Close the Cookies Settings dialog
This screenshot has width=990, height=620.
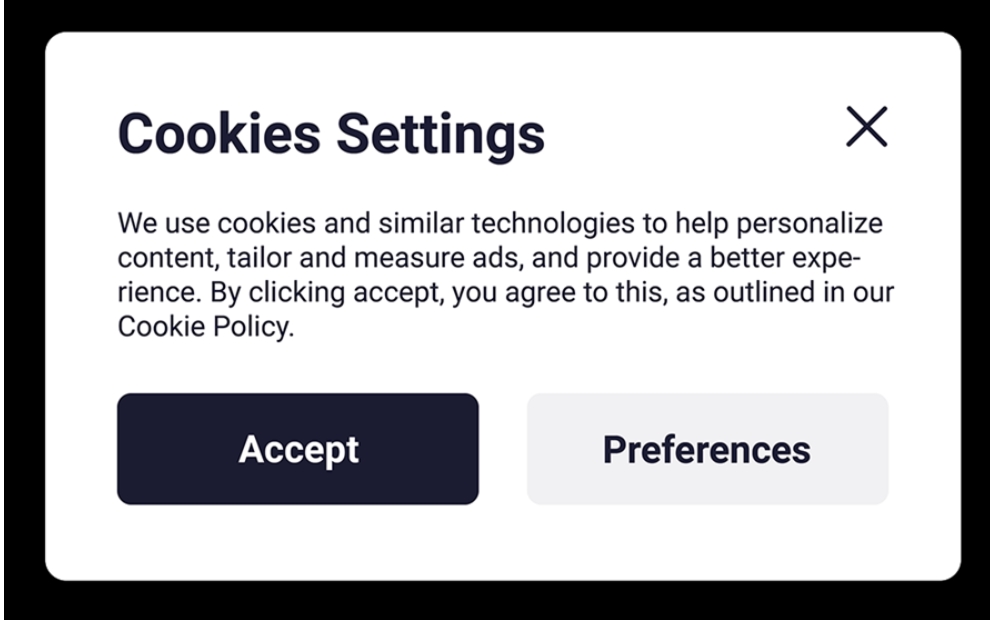pos(866,126)
